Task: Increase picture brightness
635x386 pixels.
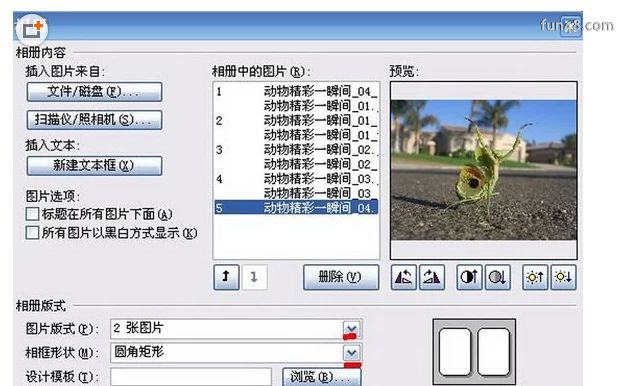Action: (x=535, y=277)
